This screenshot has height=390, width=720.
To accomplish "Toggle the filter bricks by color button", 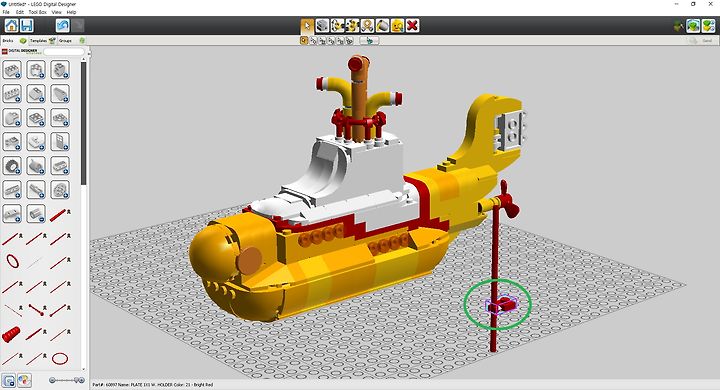I will pyautogui.click(x=24, y=380).
